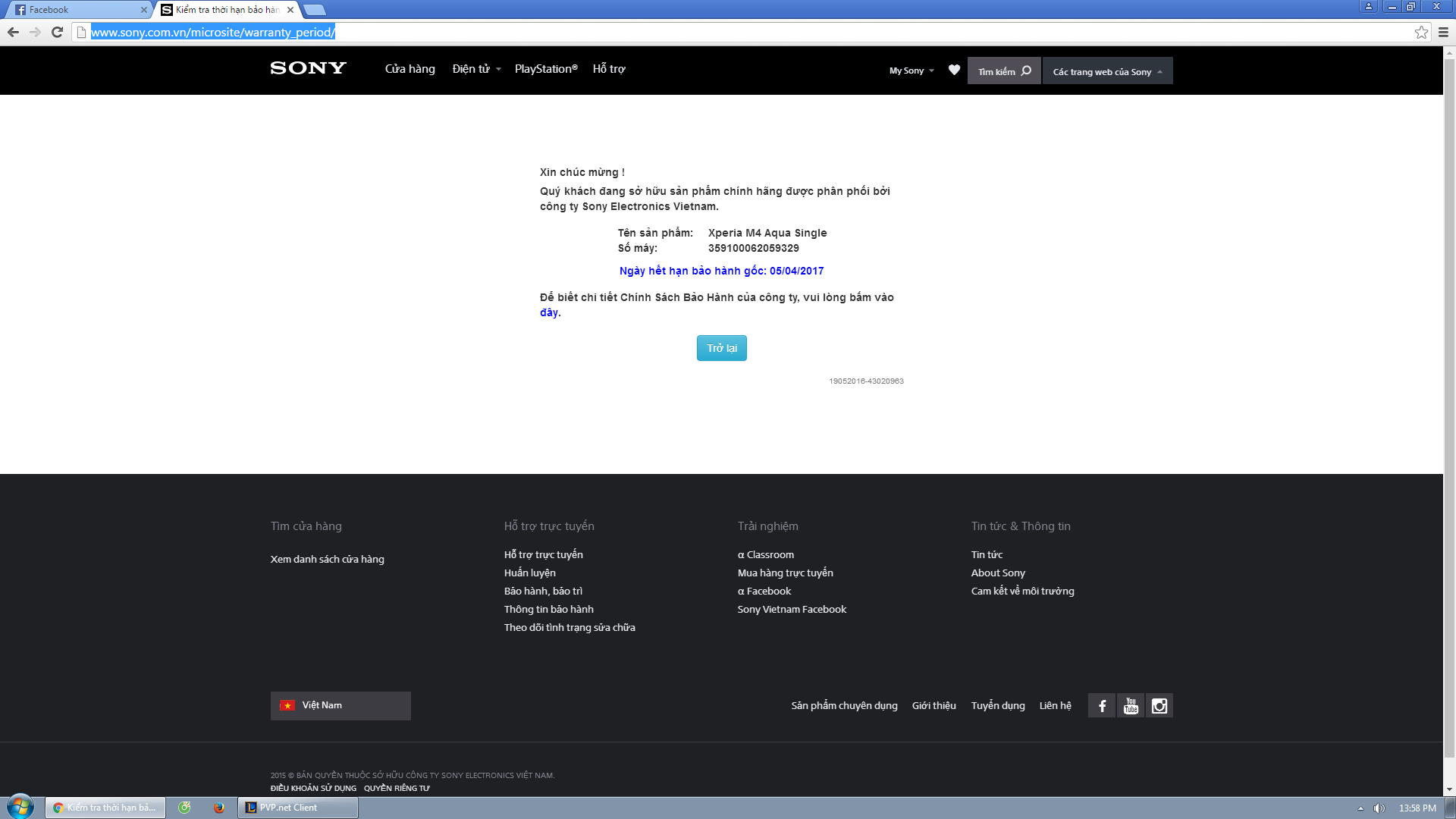Image resolution: width=1456 pixels, height=819 pixels.
Task: Open Thông tin bảo hành link
Action: [x=549, y=609]
